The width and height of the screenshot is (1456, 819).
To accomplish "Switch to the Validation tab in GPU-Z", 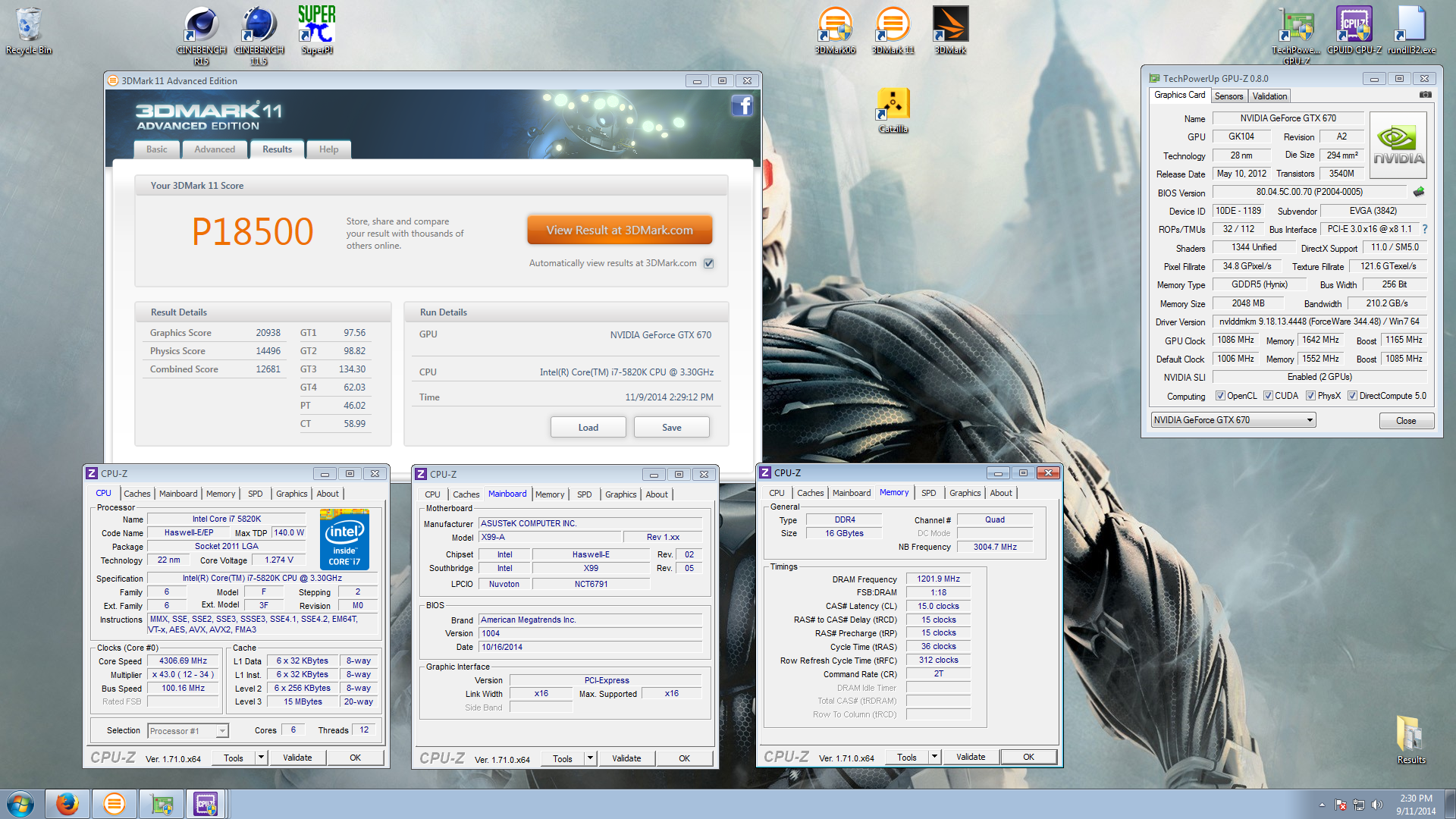I will coord(1269,96).
